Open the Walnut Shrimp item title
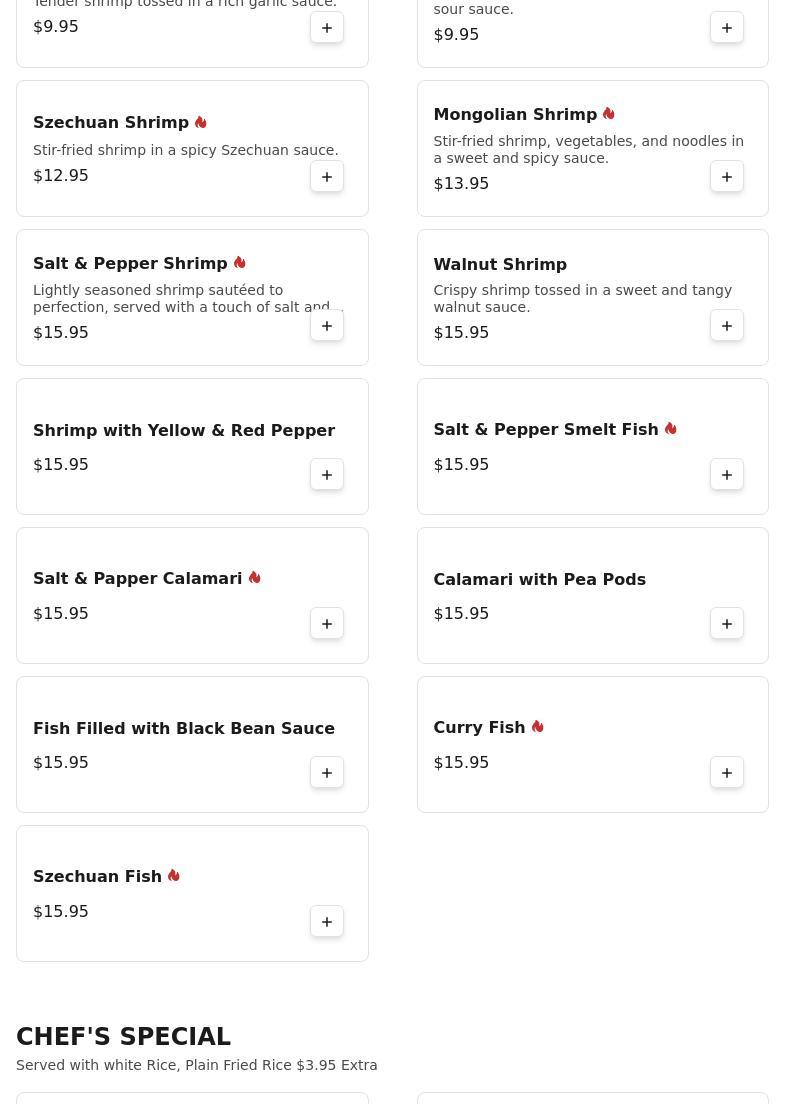Image resolution: width=785 pixels, height=1104 pixels. pos(500,264)
